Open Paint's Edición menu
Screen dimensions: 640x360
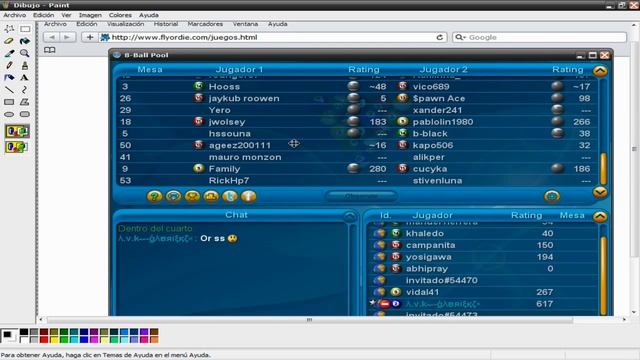pyautogui.click(x=44, y=15)
